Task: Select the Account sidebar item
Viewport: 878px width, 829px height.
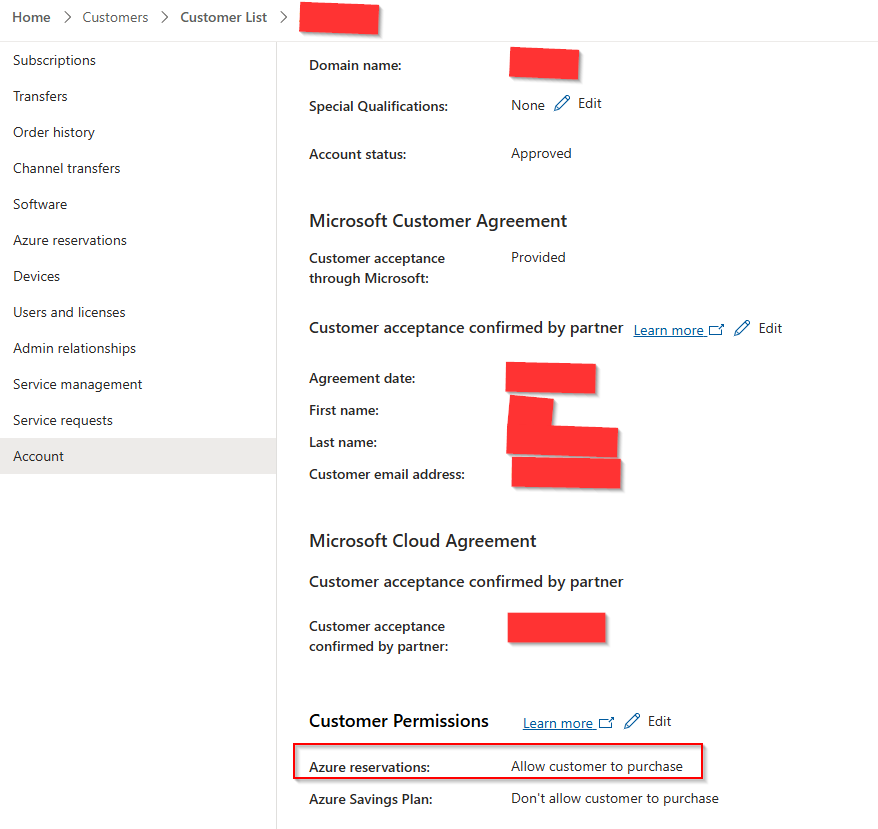Action: point(138,456)
